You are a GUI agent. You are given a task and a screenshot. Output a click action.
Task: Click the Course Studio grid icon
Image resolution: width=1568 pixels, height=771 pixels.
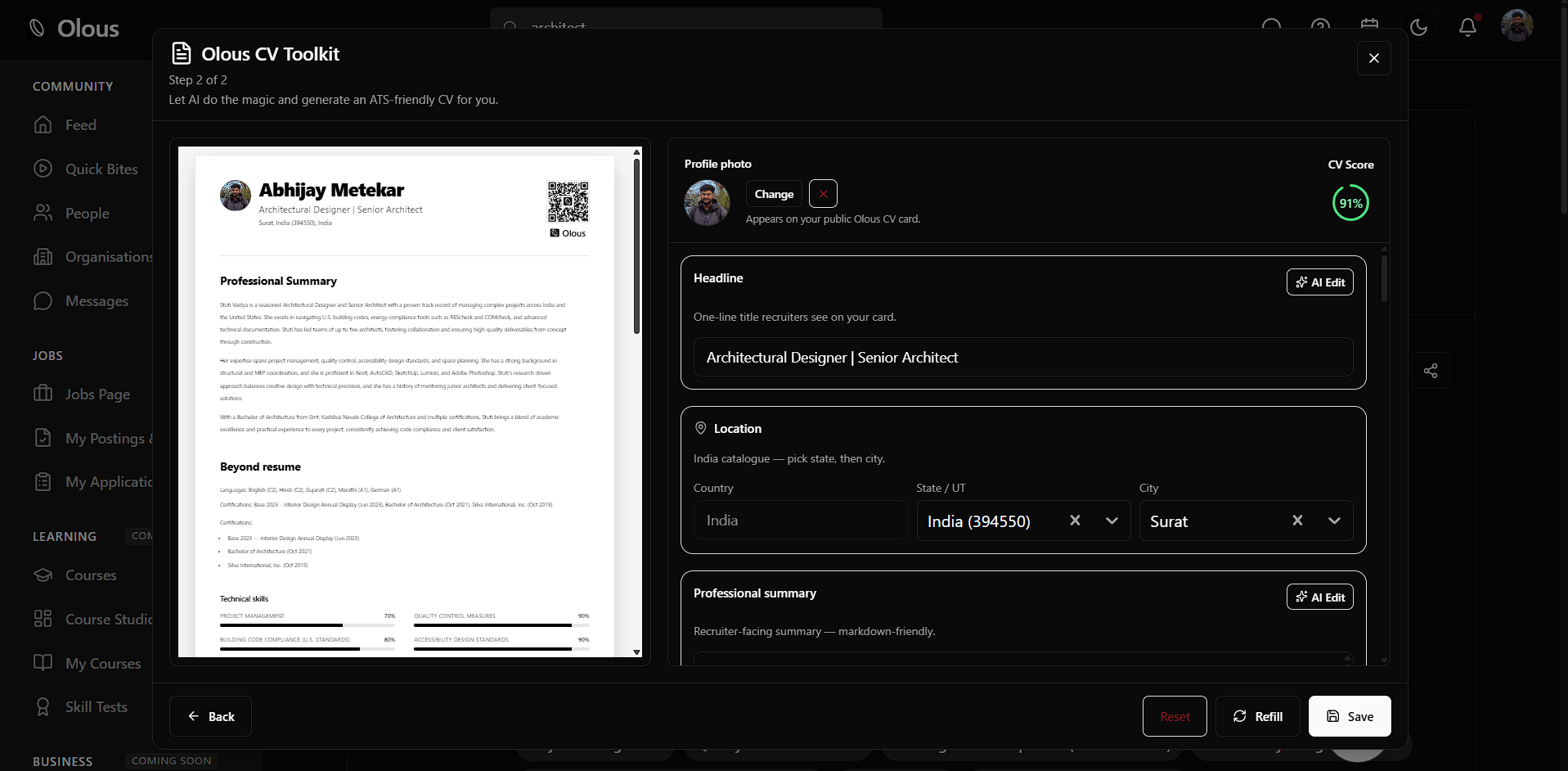coord(43,619)
